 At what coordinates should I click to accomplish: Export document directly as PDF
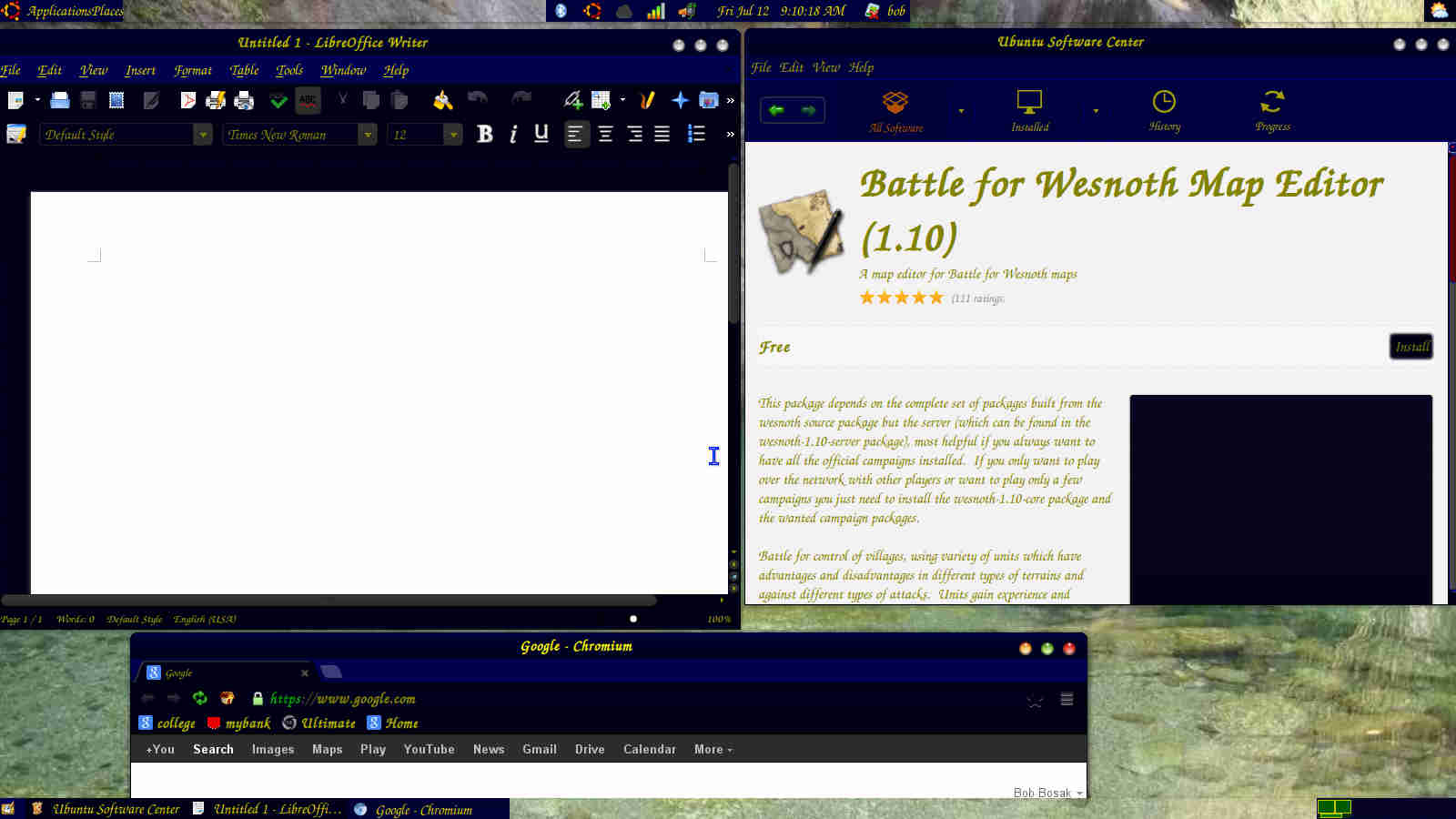coord(187,100)
